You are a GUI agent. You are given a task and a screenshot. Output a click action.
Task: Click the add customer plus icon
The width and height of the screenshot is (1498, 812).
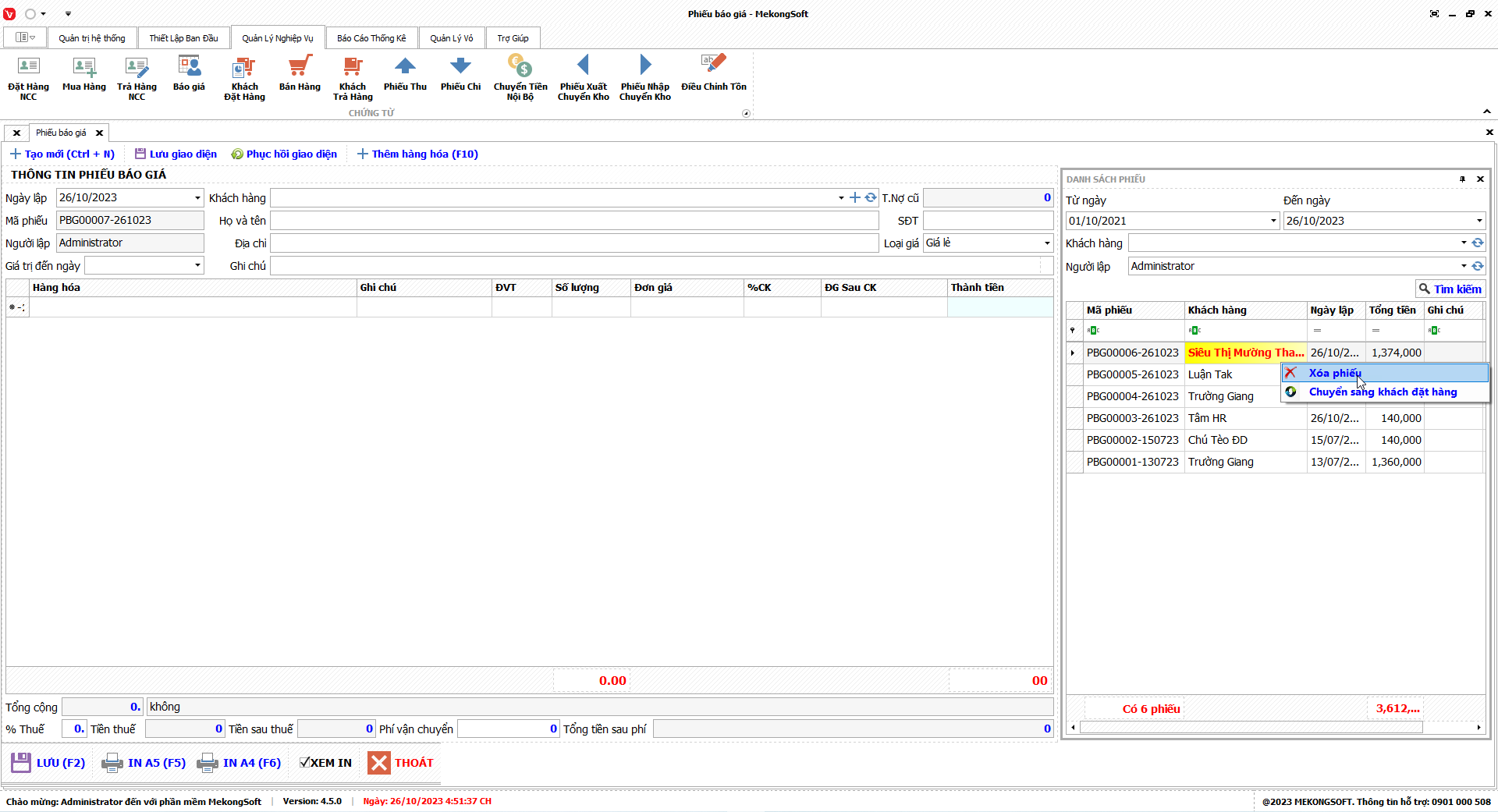855,198
